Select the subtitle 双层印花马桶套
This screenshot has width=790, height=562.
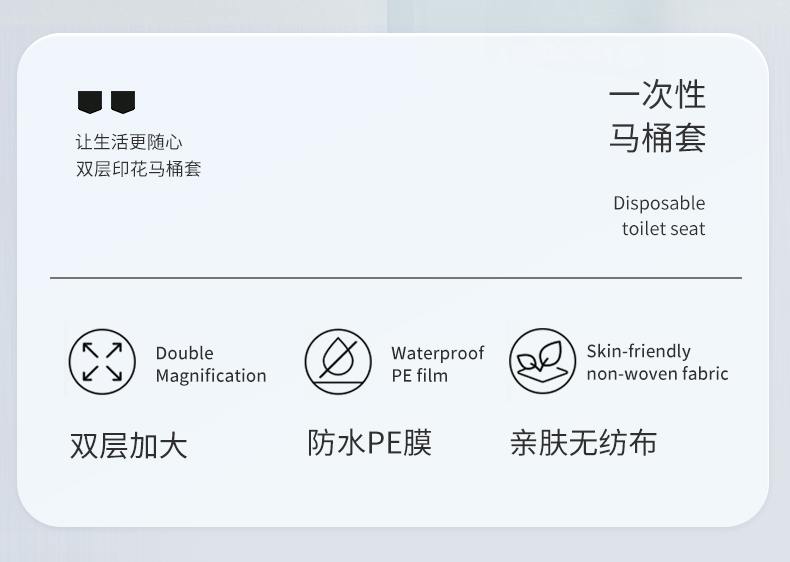(x=138, y=169)
